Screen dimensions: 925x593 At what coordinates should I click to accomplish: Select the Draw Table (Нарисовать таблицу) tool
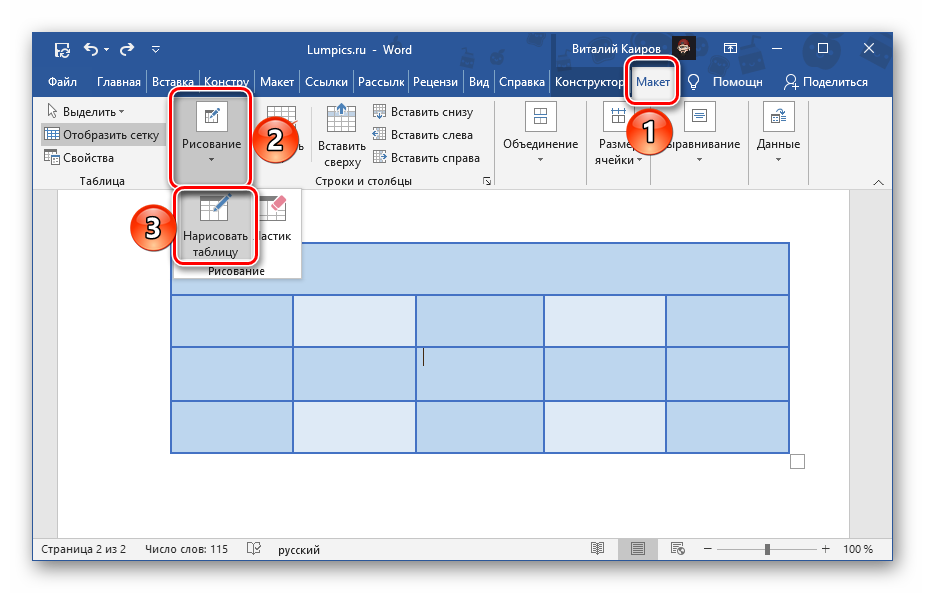pos(214,228)
